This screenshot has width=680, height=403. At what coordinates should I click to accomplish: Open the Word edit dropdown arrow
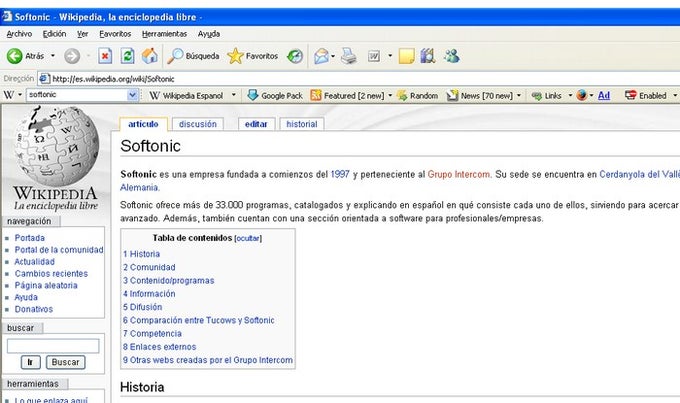(390, 56)
